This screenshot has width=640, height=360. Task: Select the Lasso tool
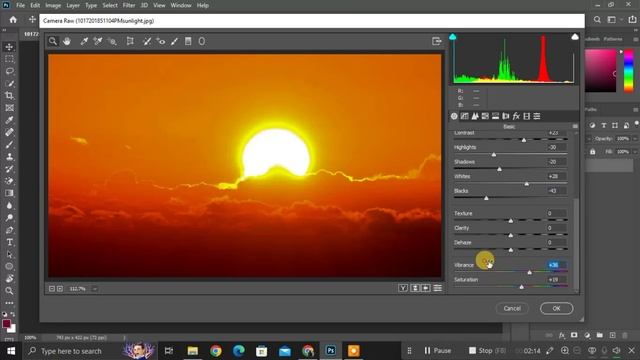pos(9,71)
